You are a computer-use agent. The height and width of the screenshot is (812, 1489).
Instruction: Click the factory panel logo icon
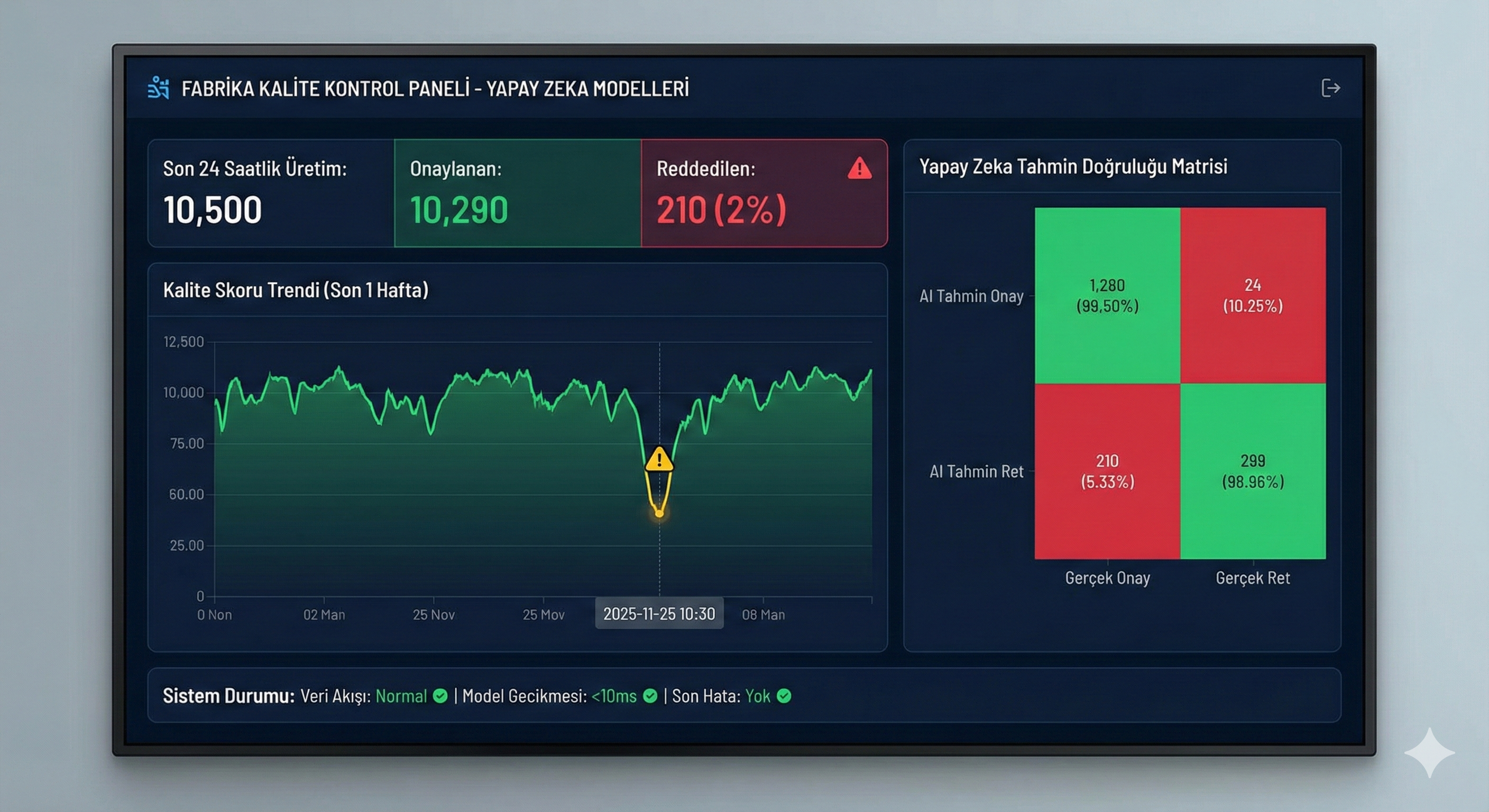[x=159, y=88]
